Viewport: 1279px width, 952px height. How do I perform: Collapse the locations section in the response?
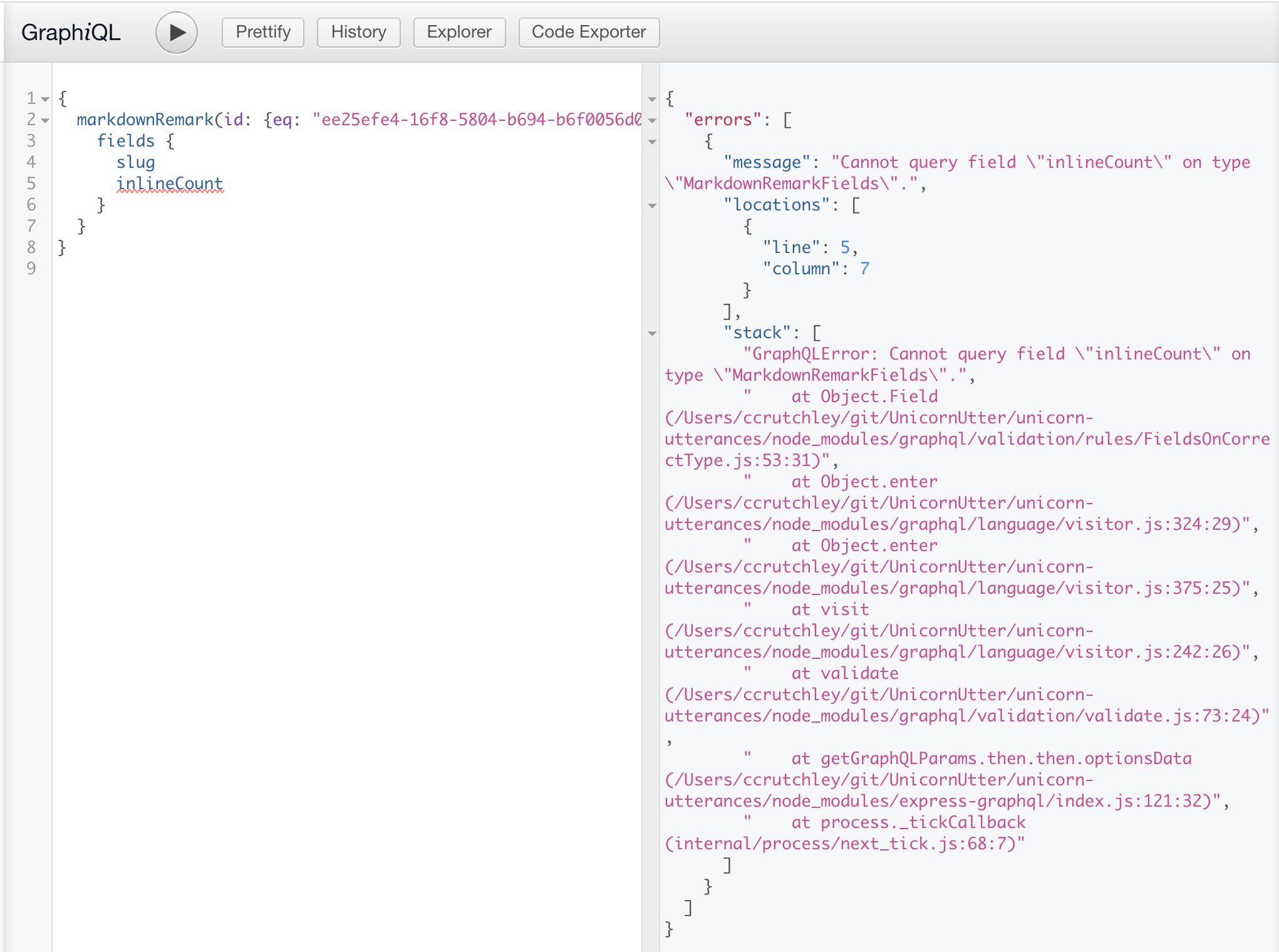pyautogui.click(x=651, y=205)
